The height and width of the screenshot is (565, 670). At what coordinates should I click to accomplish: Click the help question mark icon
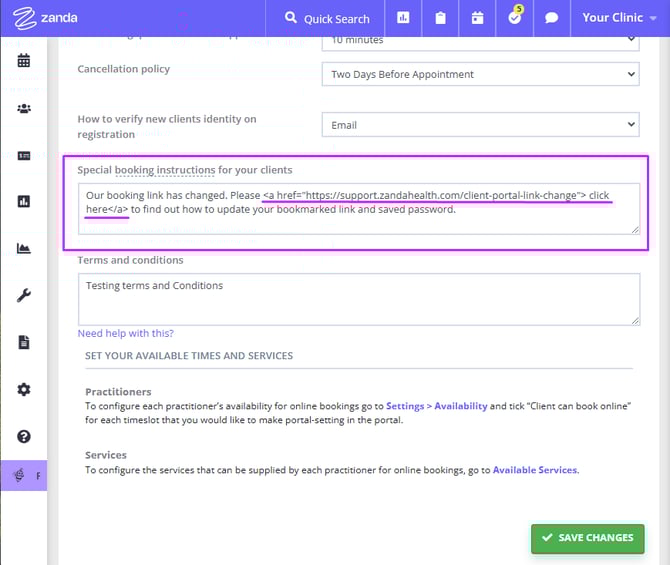(23, 436)
